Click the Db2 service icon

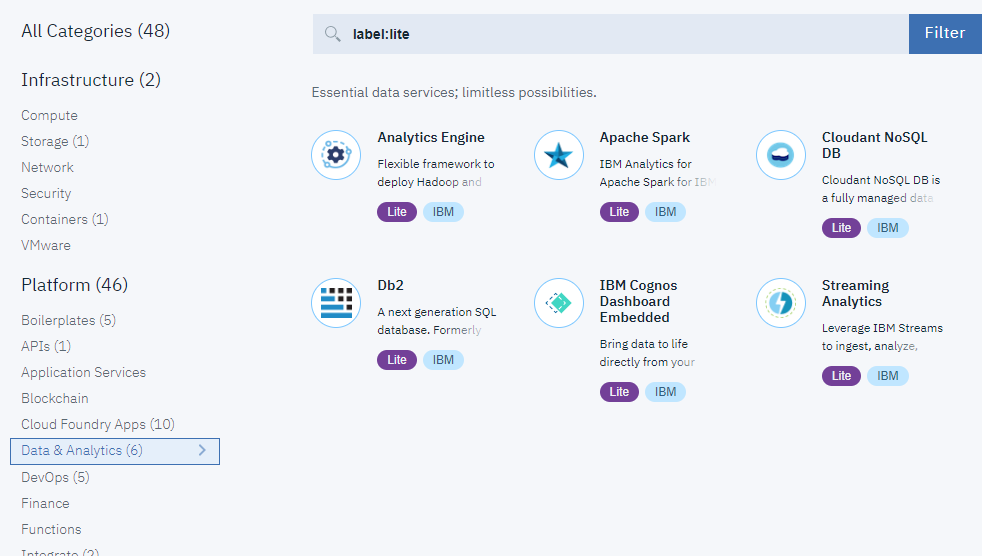pyautogui.click(x=336, y=303)
